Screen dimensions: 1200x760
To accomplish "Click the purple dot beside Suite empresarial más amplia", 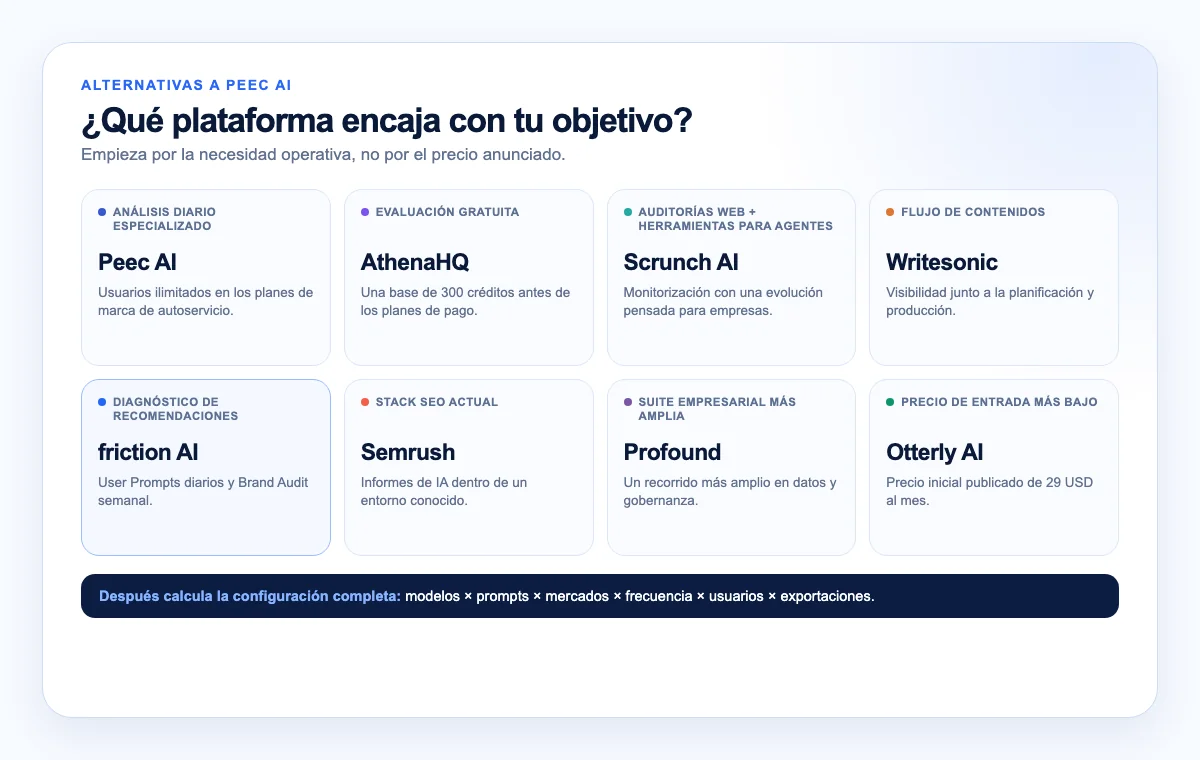I will point(628,402).
